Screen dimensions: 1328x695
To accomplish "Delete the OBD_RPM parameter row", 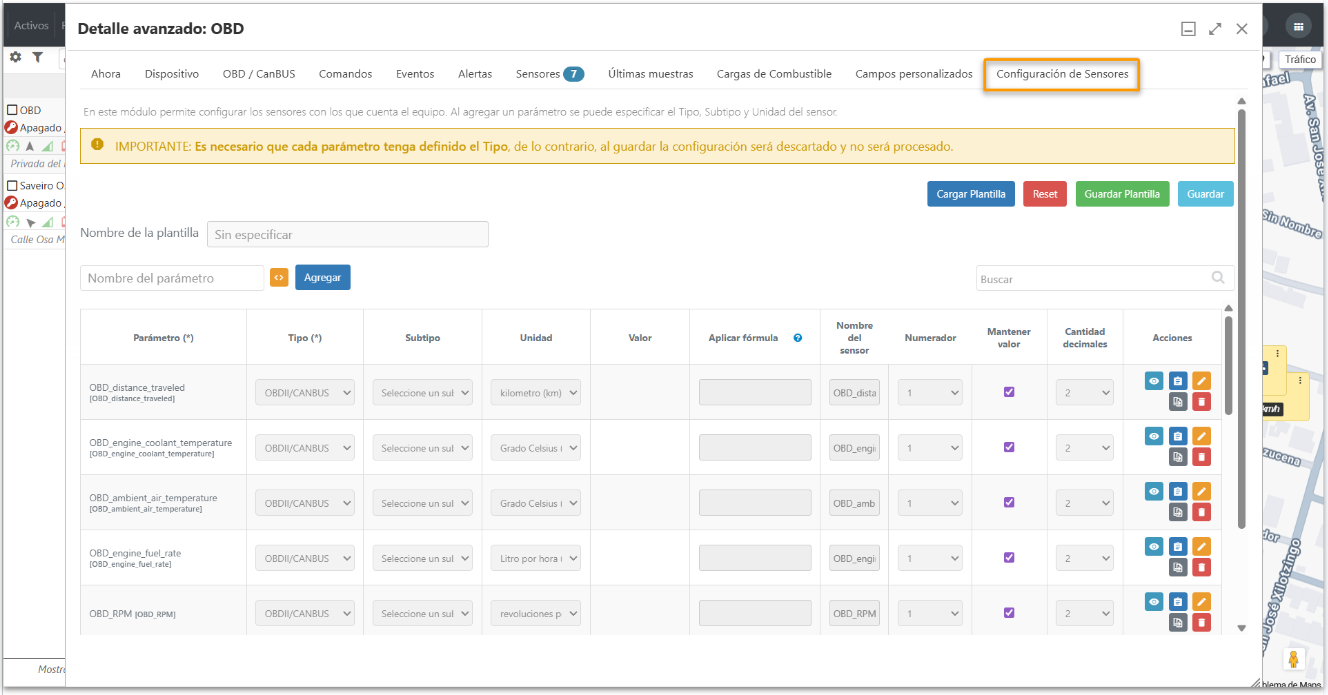I will point(1202,622).
